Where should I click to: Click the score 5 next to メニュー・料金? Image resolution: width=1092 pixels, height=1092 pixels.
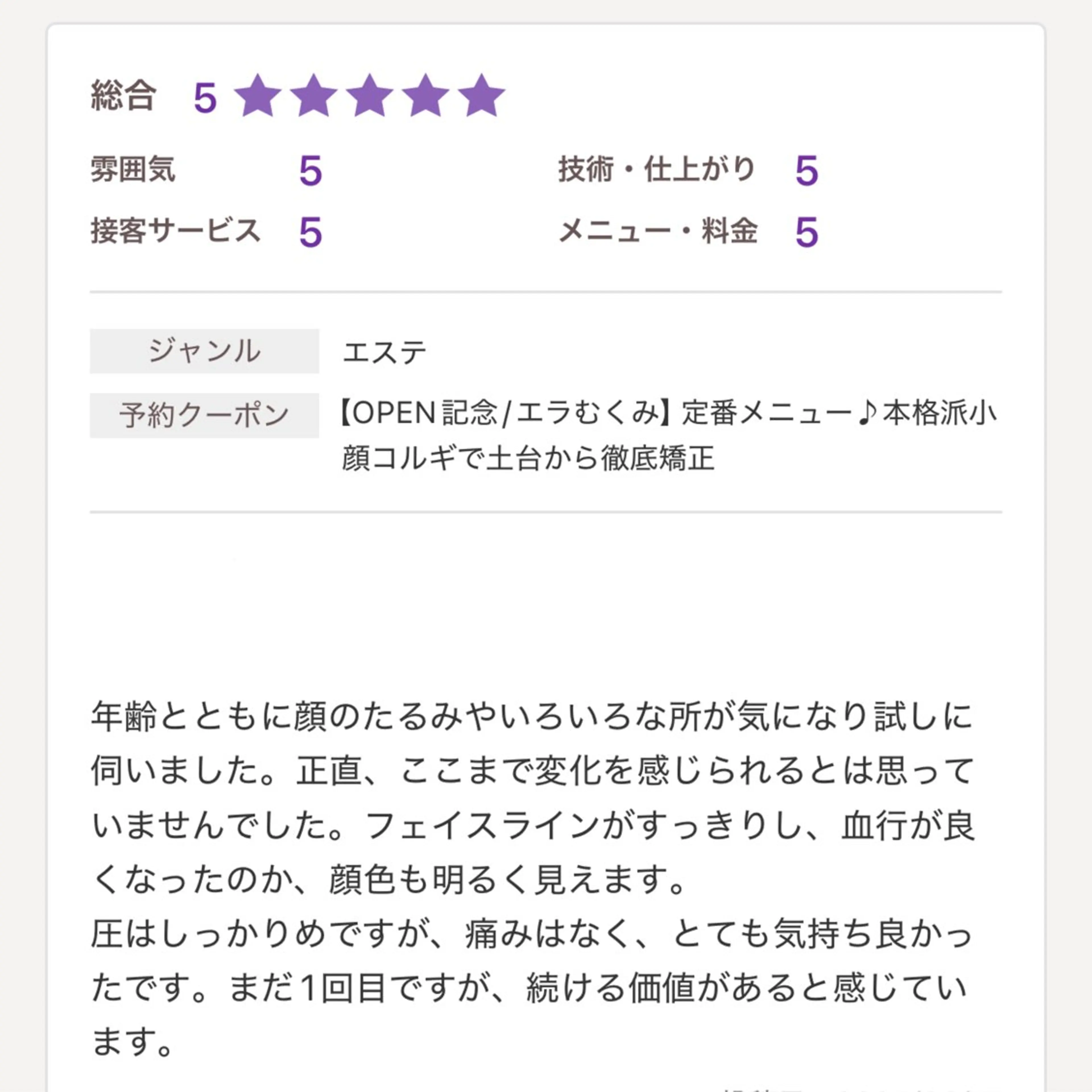click(806, 232)
